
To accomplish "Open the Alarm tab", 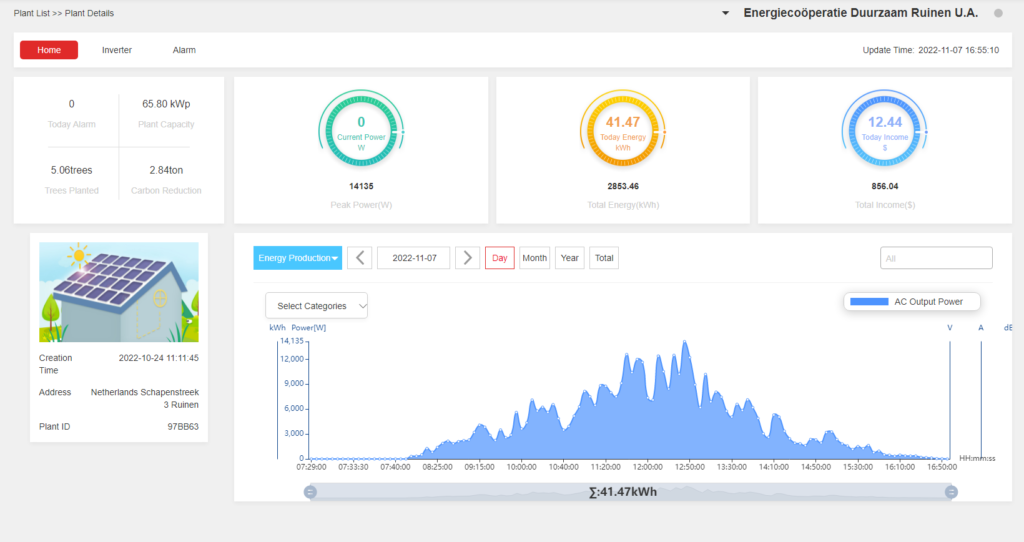I will [184, 50].
